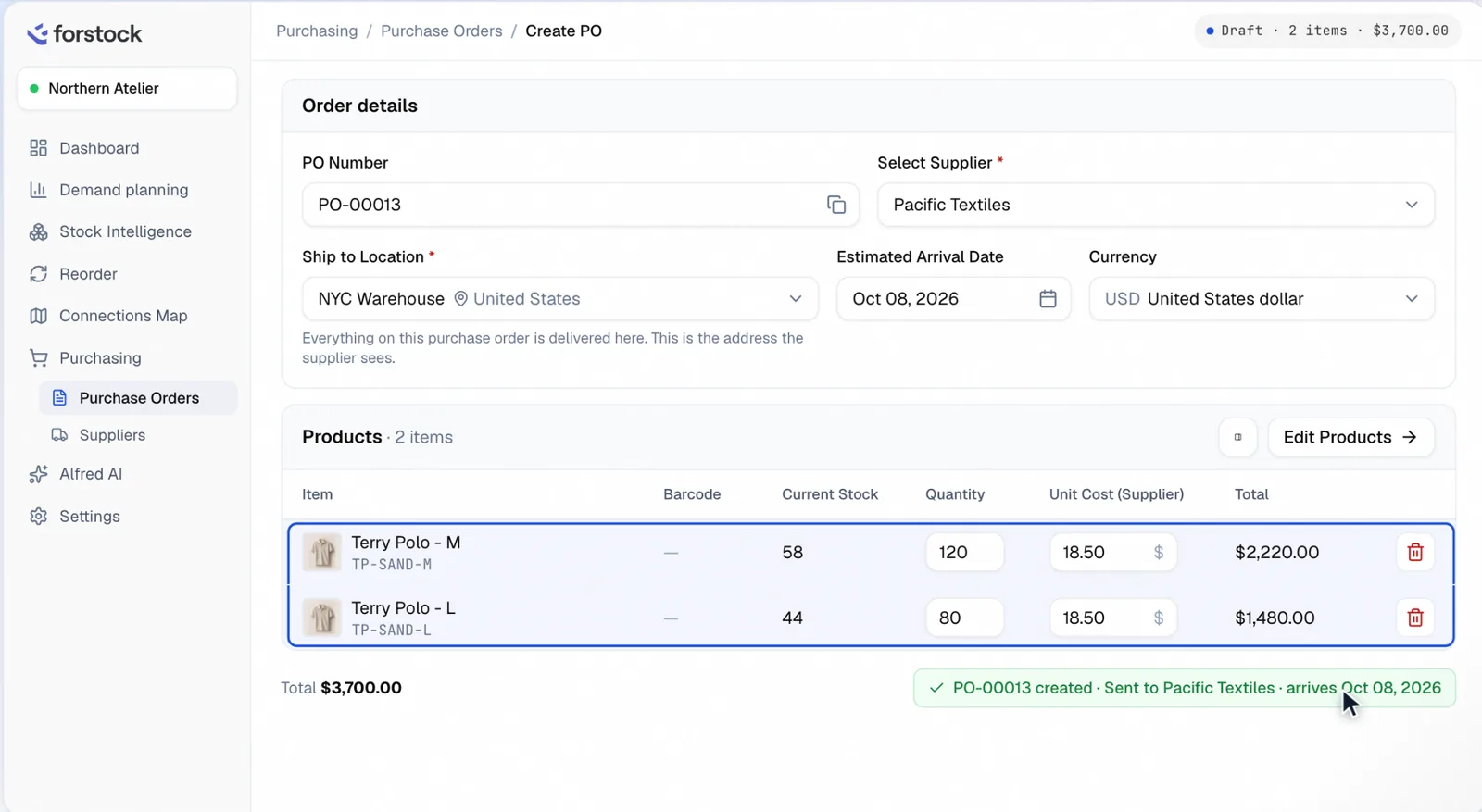Switch workspace via Northern Atelier selector
This screenshot has width=1482, height=812.
coord(127,89)
